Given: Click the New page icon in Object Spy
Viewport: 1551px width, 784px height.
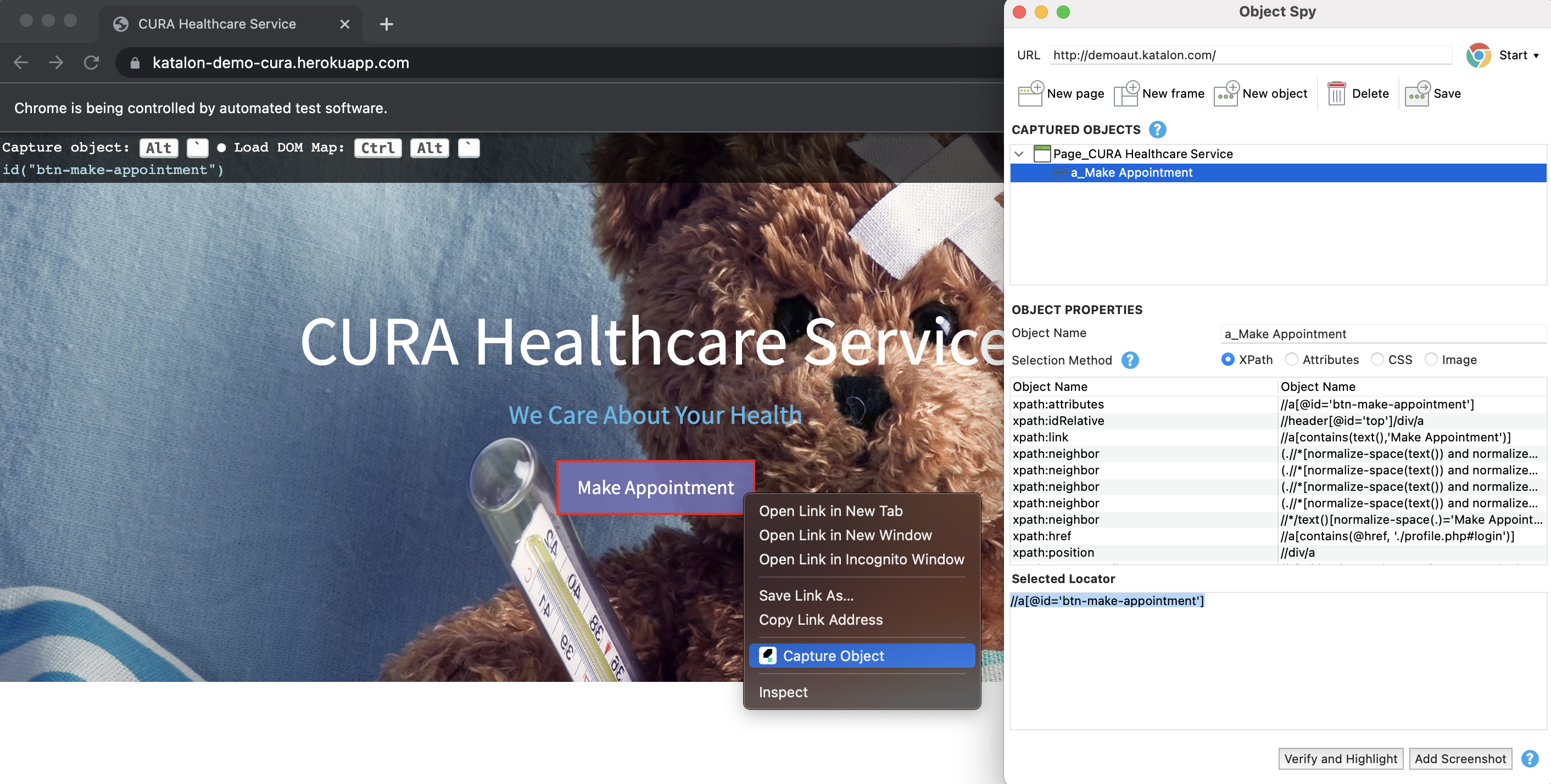Looking at the screenshot, I should coord(1030,93).
